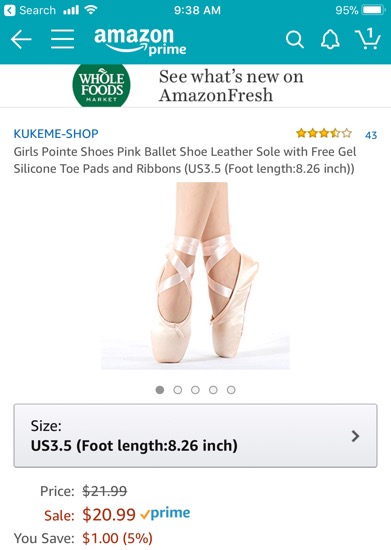The width and height of the screenshot is (391, 550).
Task: Open the KUKEME-SHOP brand link
Action: 56,134
